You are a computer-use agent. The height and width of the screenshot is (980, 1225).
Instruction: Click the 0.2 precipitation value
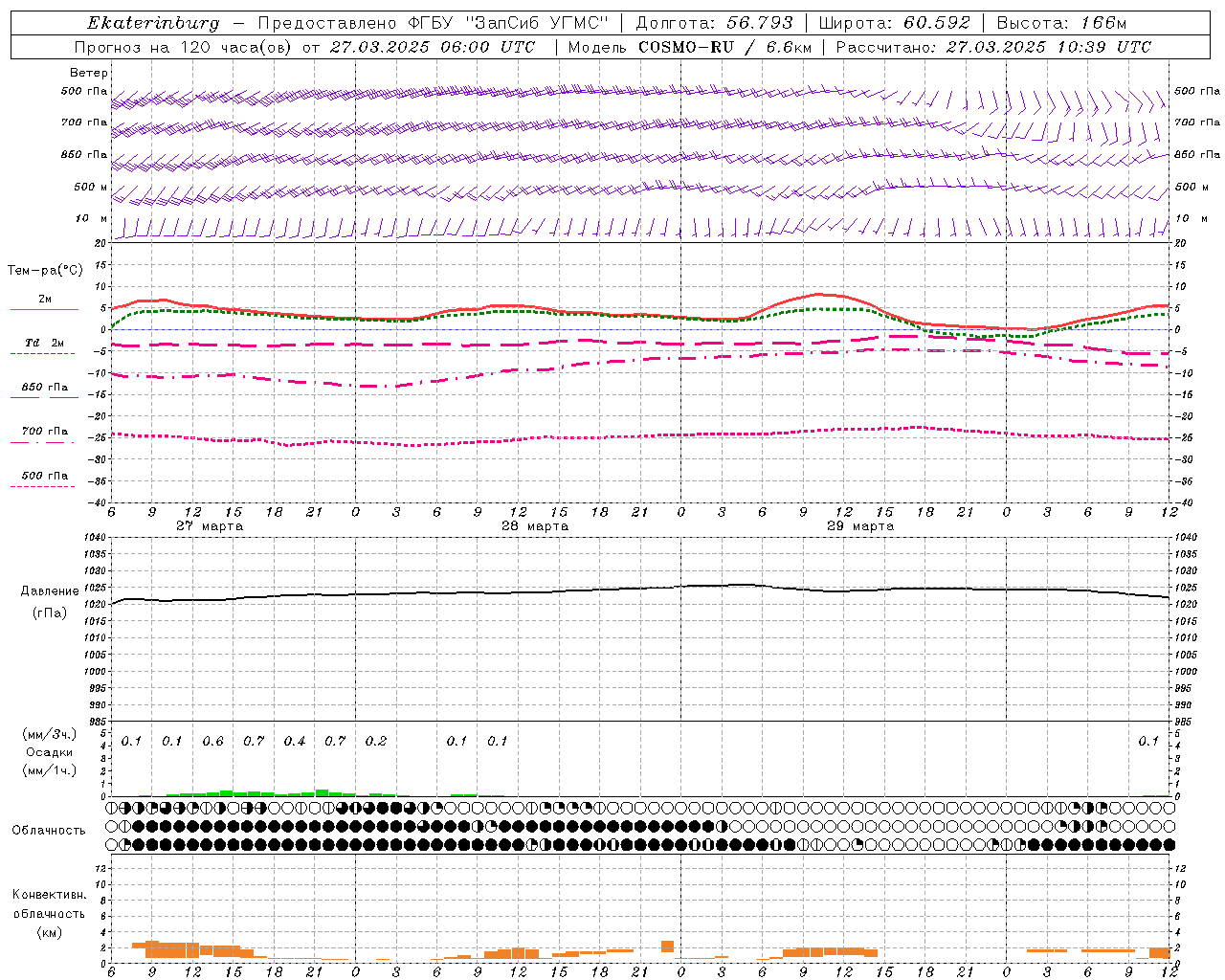[375, 742]
